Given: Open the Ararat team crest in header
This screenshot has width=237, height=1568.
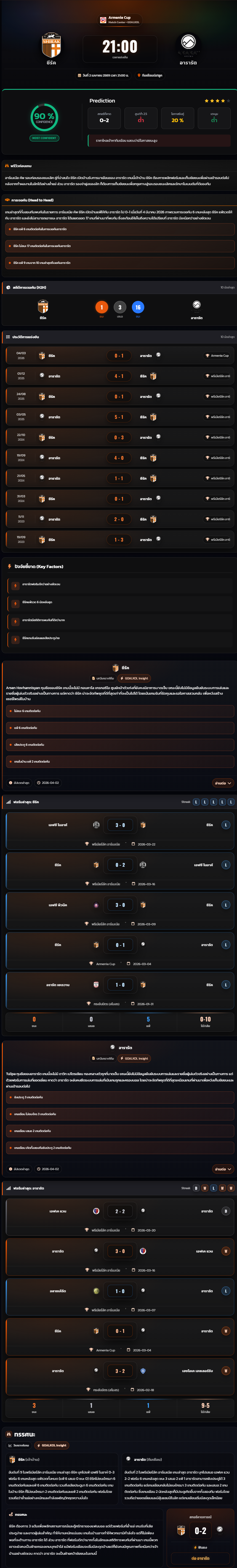Looking at the screenshot, I should [188, 44].
